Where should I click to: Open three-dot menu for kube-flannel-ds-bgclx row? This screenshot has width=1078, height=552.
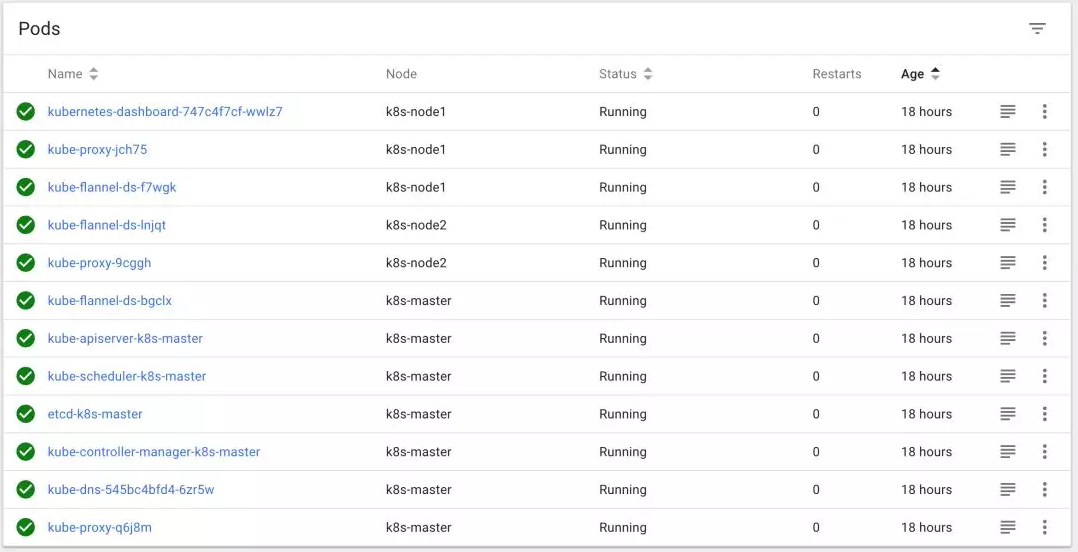(1044, 301)
